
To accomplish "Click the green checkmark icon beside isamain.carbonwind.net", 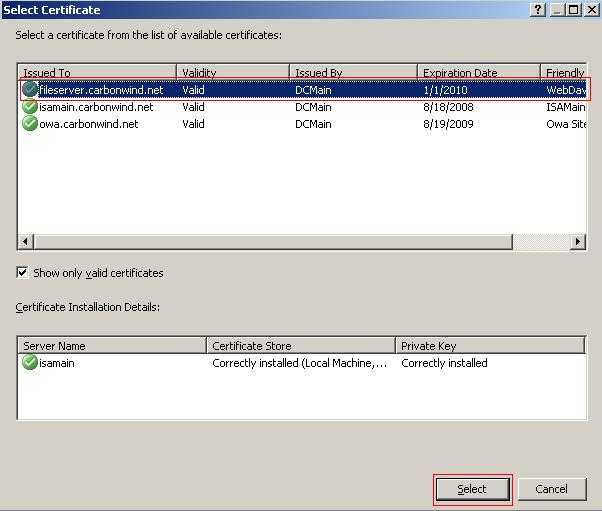I will [30, 107].
